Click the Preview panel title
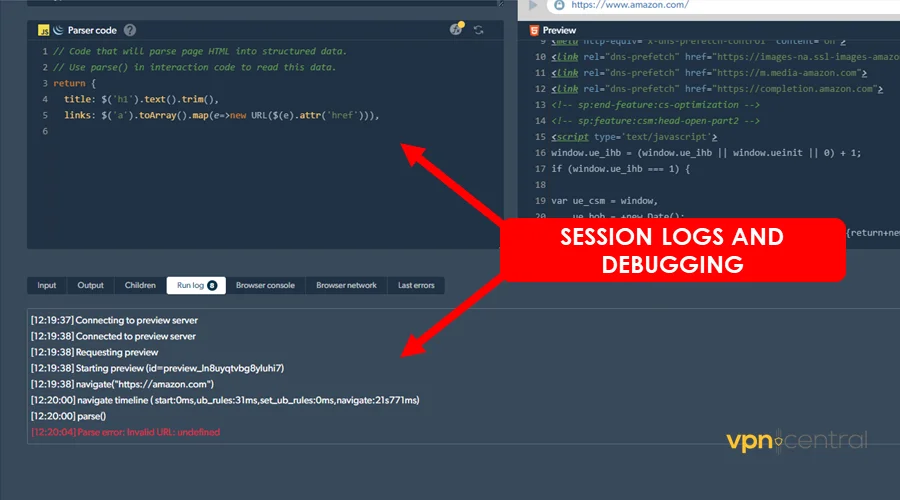Image resolution: width=900 pixels, height=500 pixels. tap(559, 30)
